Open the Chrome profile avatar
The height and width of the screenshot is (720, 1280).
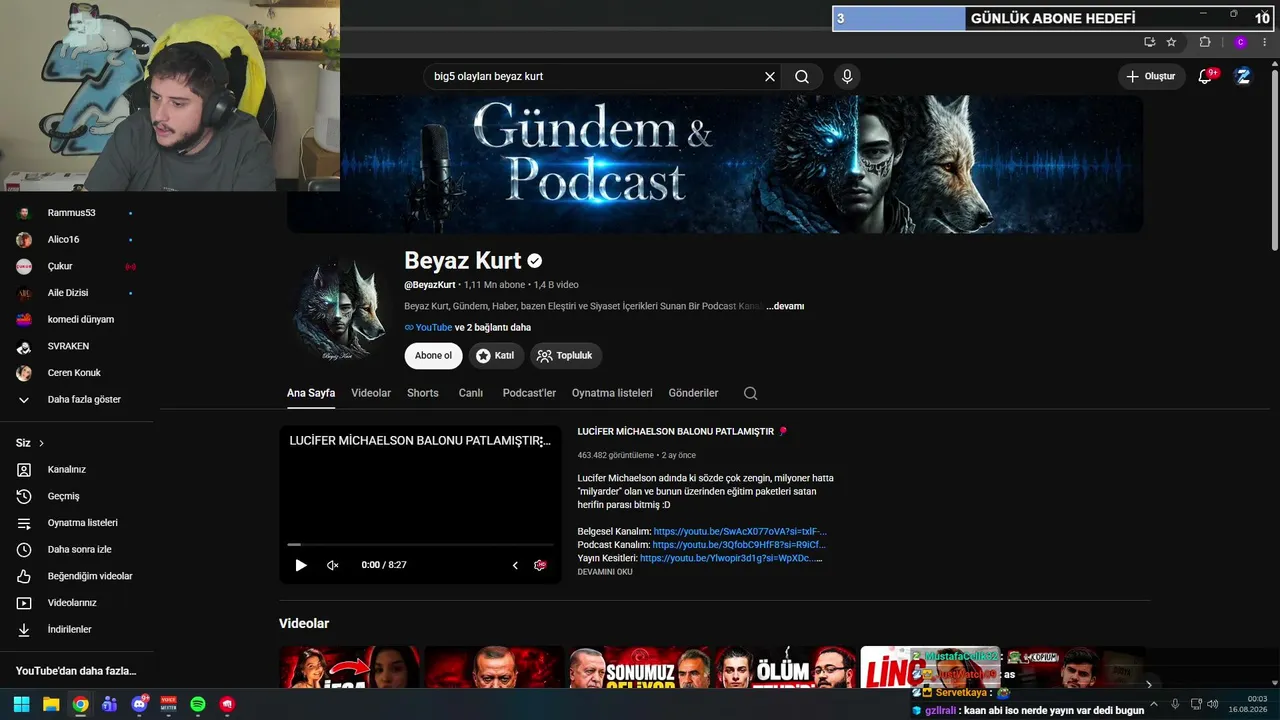(1241, 42)
